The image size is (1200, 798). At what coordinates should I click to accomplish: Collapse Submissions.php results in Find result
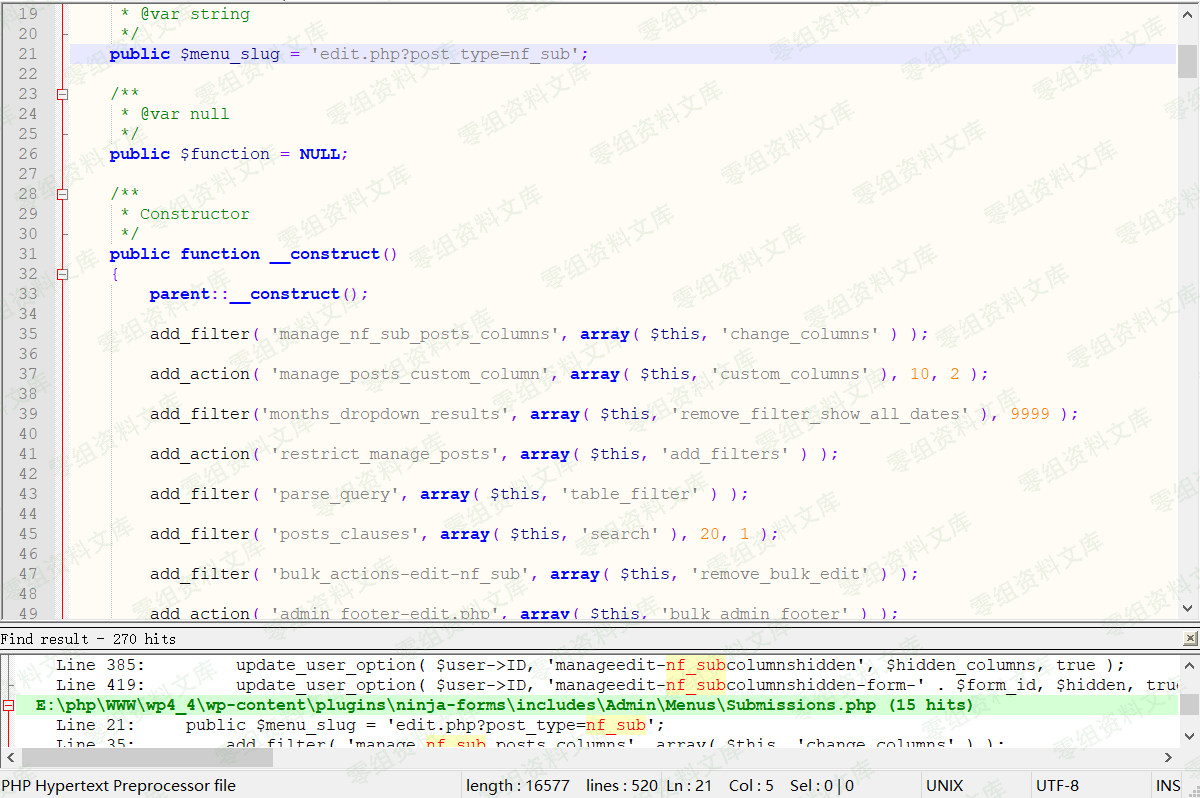[8, 705]
